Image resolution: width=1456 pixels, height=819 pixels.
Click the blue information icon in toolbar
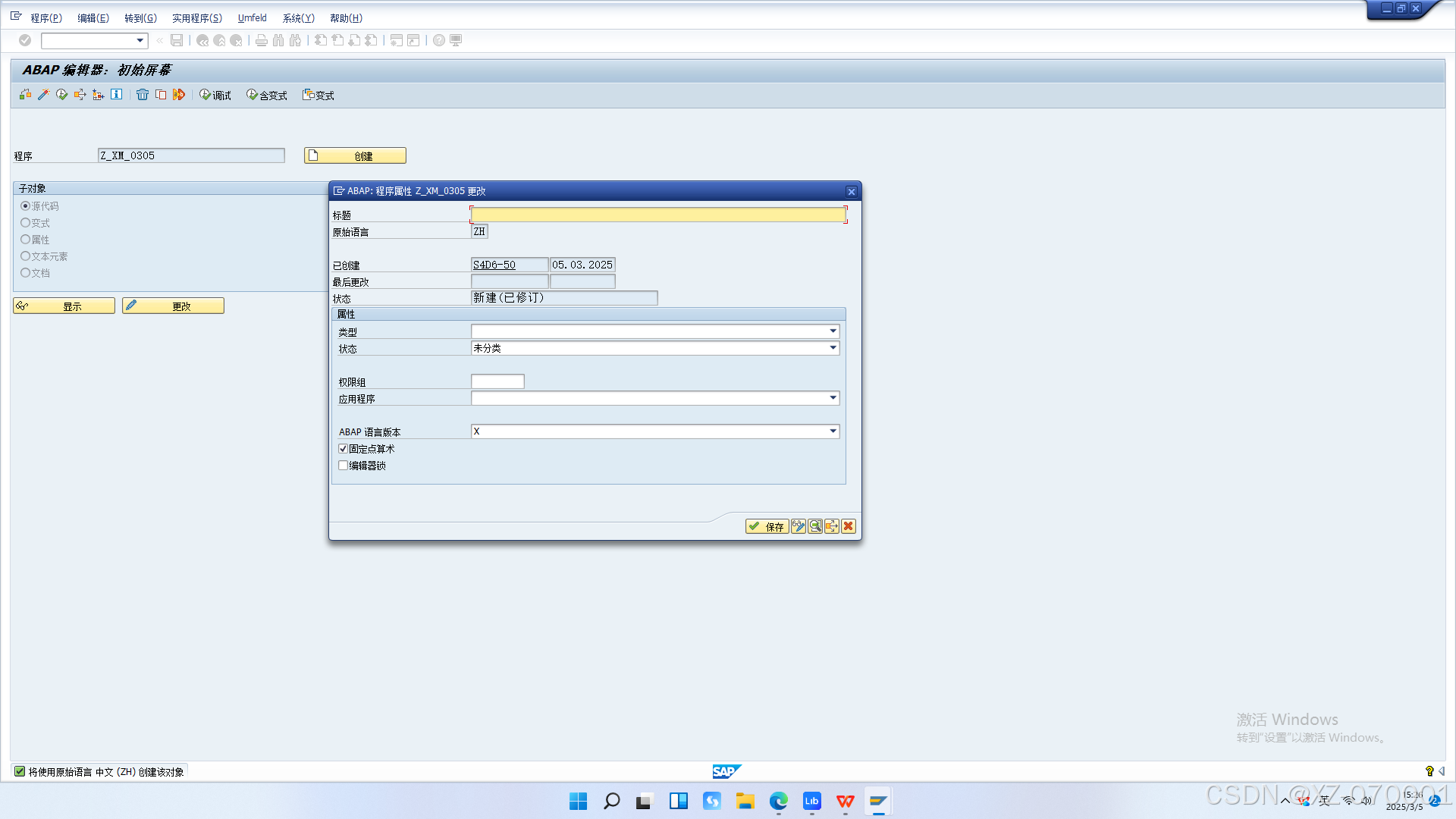(x=116, y=95)
